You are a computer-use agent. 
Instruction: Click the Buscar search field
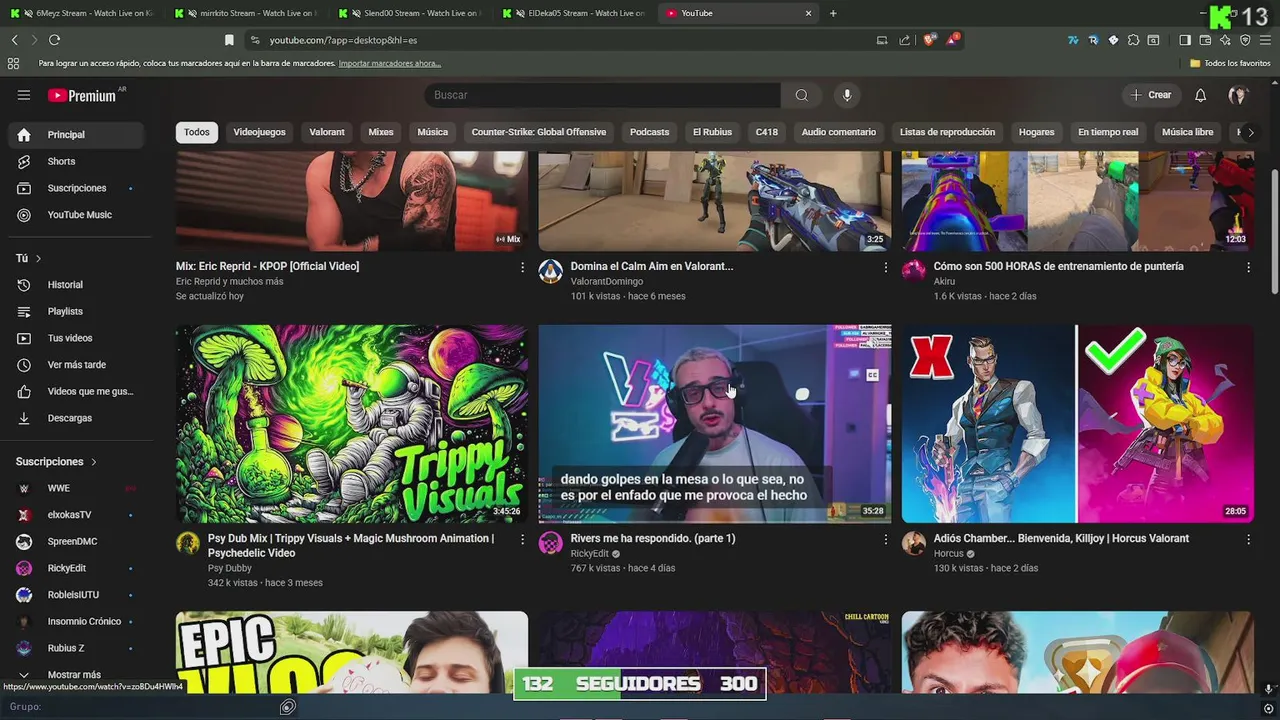(x=603, y=95)
